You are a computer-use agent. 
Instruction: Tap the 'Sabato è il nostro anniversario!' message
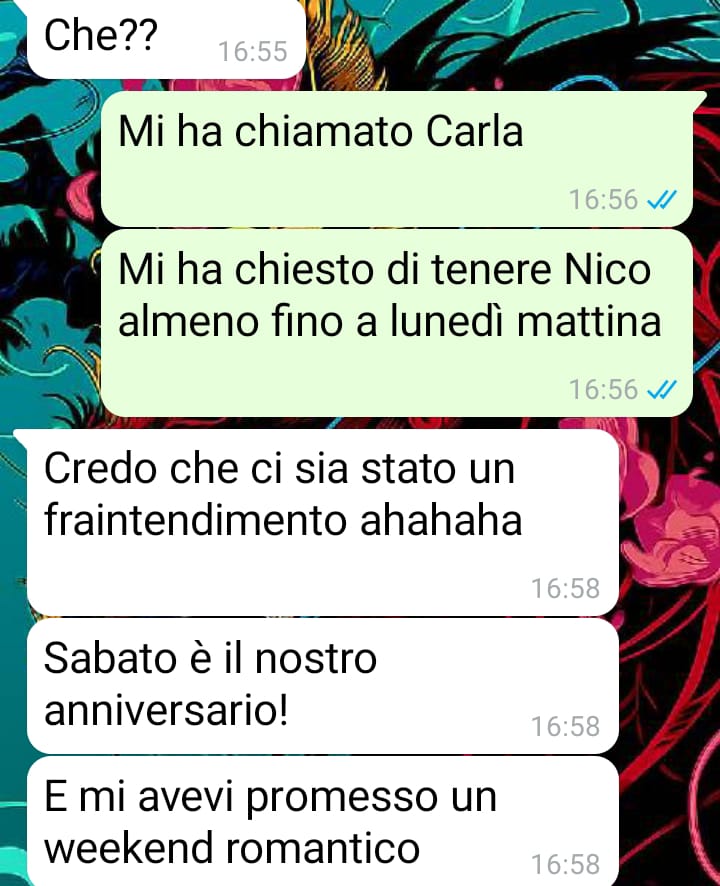(x=323, y=685)
